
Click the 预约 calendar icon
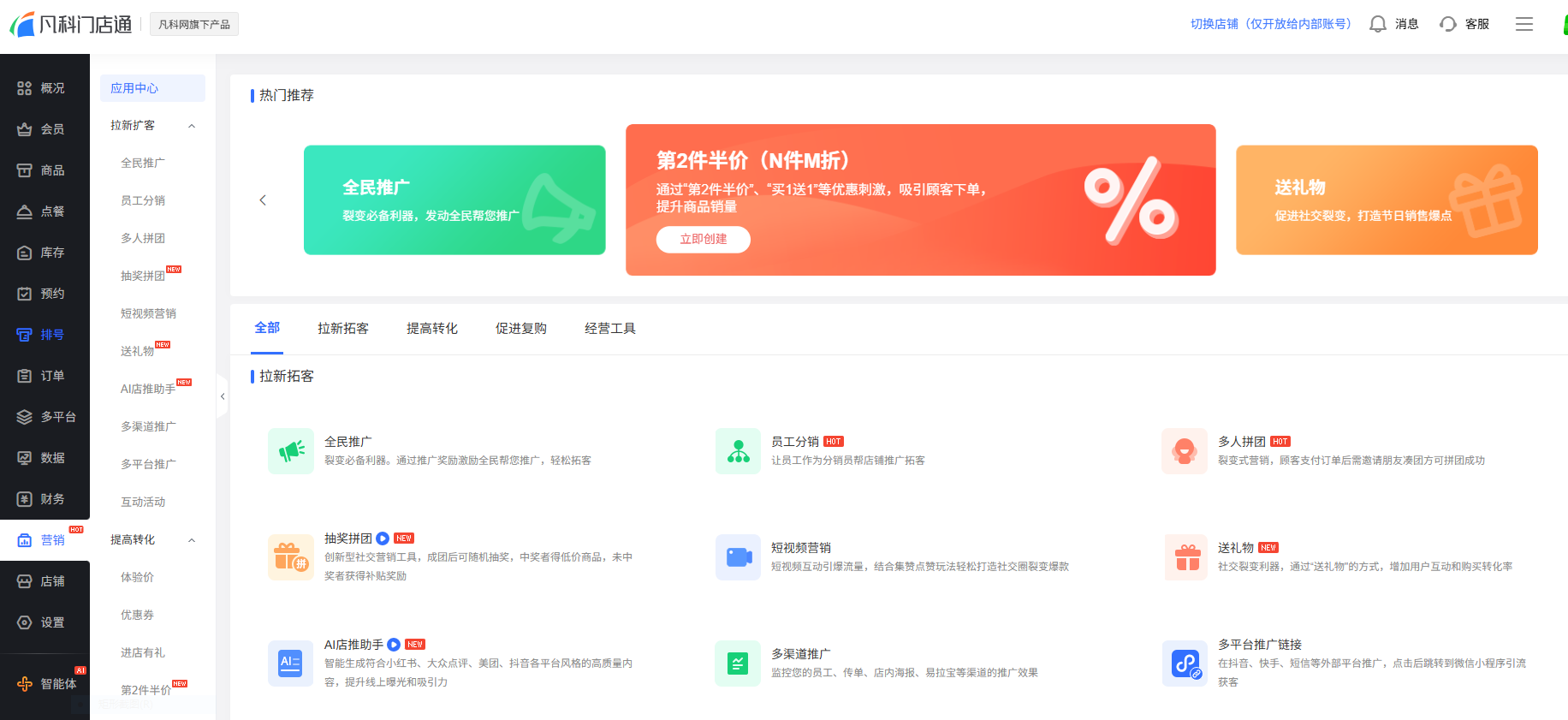(x=24, y=294)
